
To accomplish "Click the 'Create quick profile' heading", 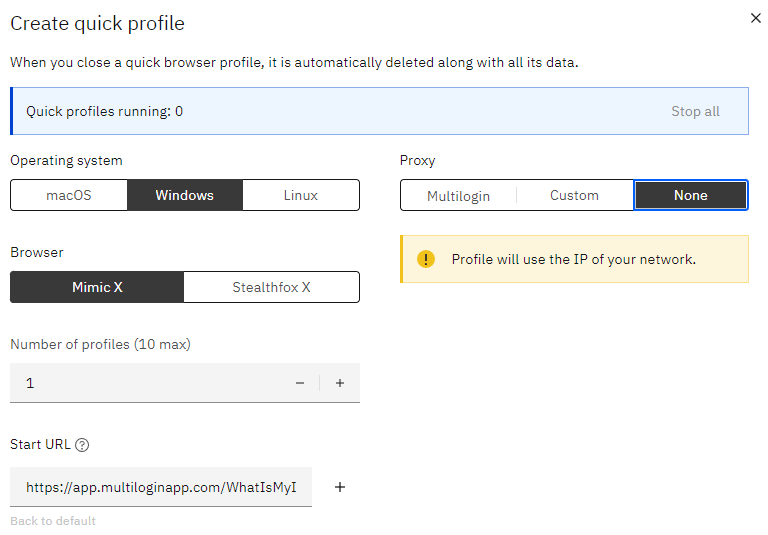I will pyautogui.click(x=97, y=24).
